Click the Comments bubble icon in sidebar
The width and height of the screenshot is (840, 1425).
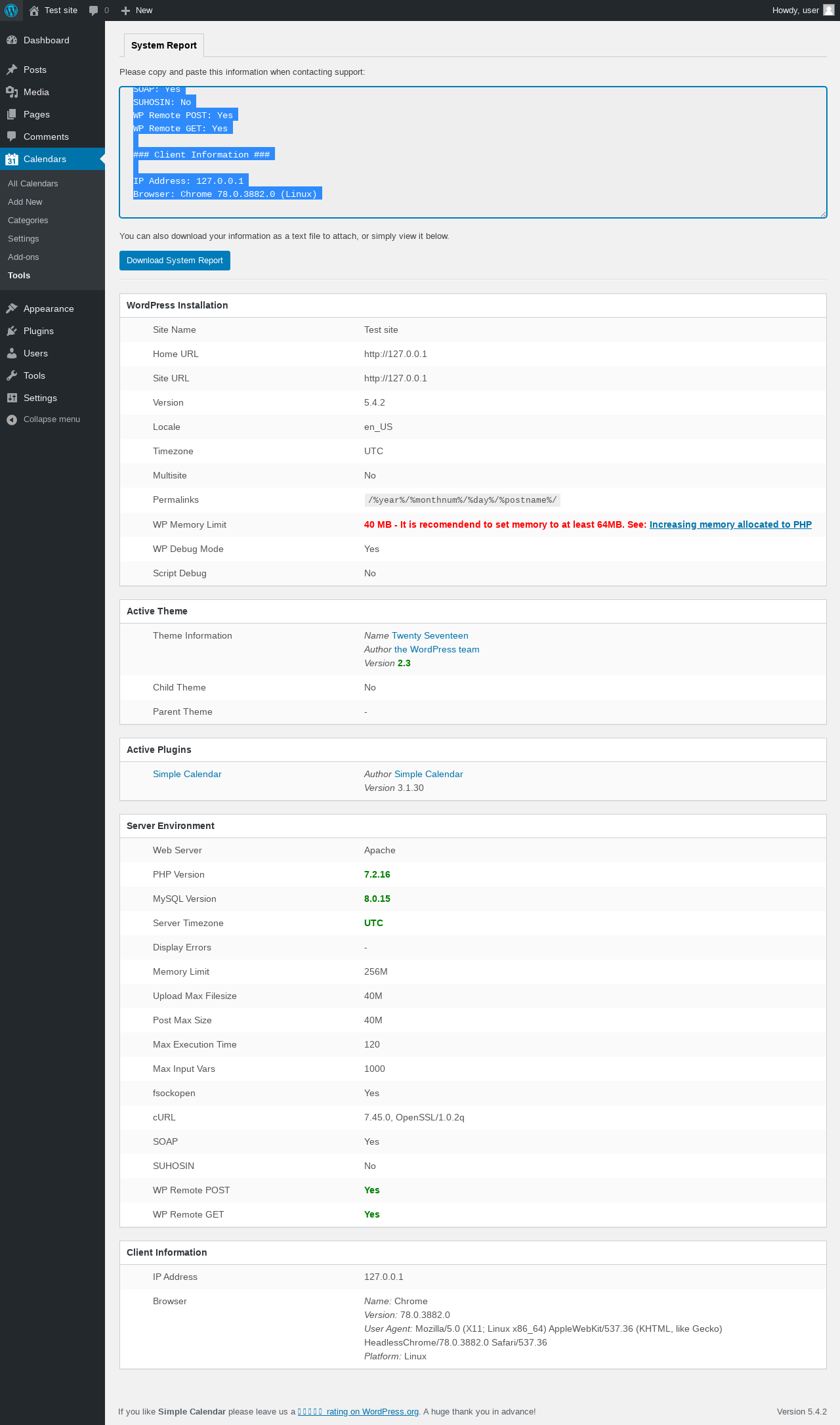[12, 137]
